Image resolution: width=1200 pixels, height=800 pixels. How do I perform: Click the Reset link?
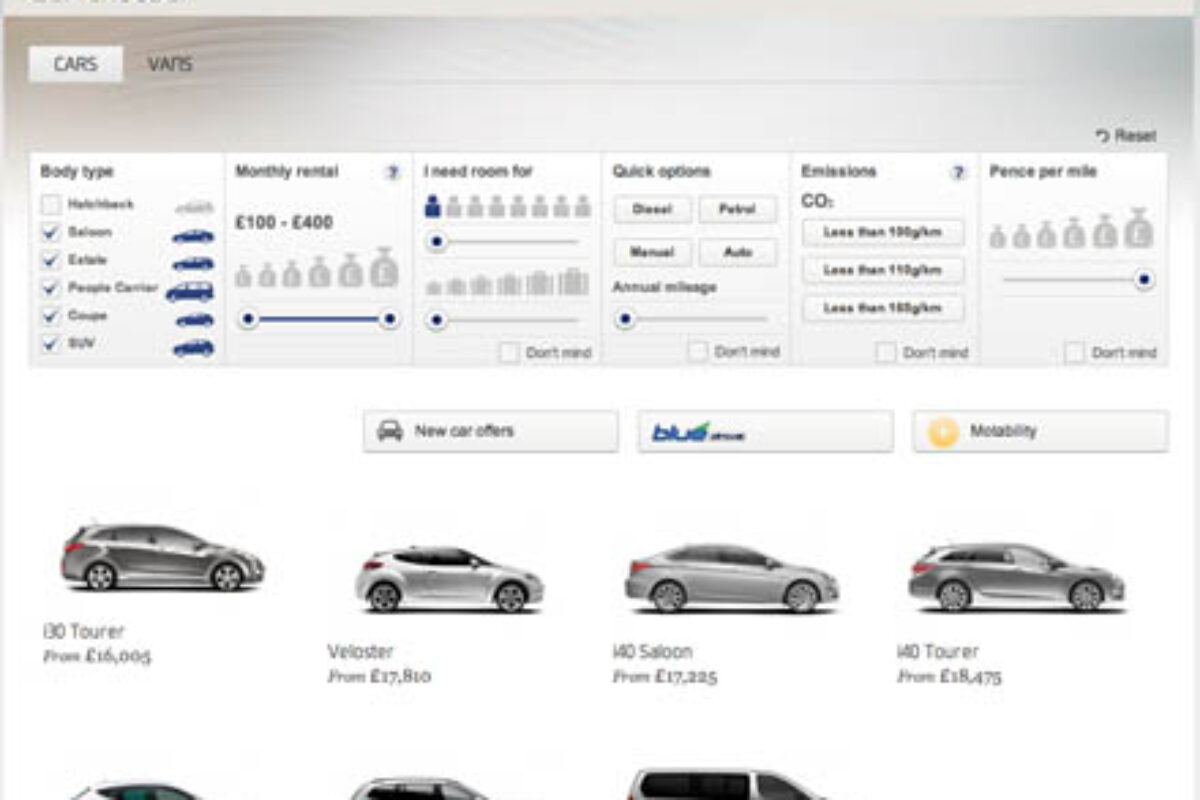1126,135
